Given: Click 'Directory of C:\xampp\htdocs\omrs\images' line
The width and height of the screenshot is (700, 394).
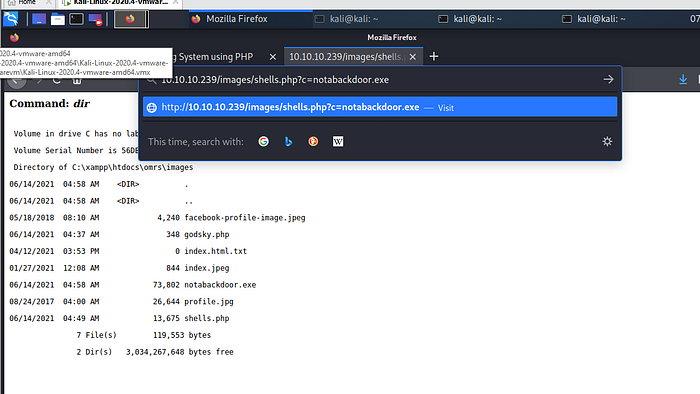Looking at the screenshot, I should click(103, 167).
